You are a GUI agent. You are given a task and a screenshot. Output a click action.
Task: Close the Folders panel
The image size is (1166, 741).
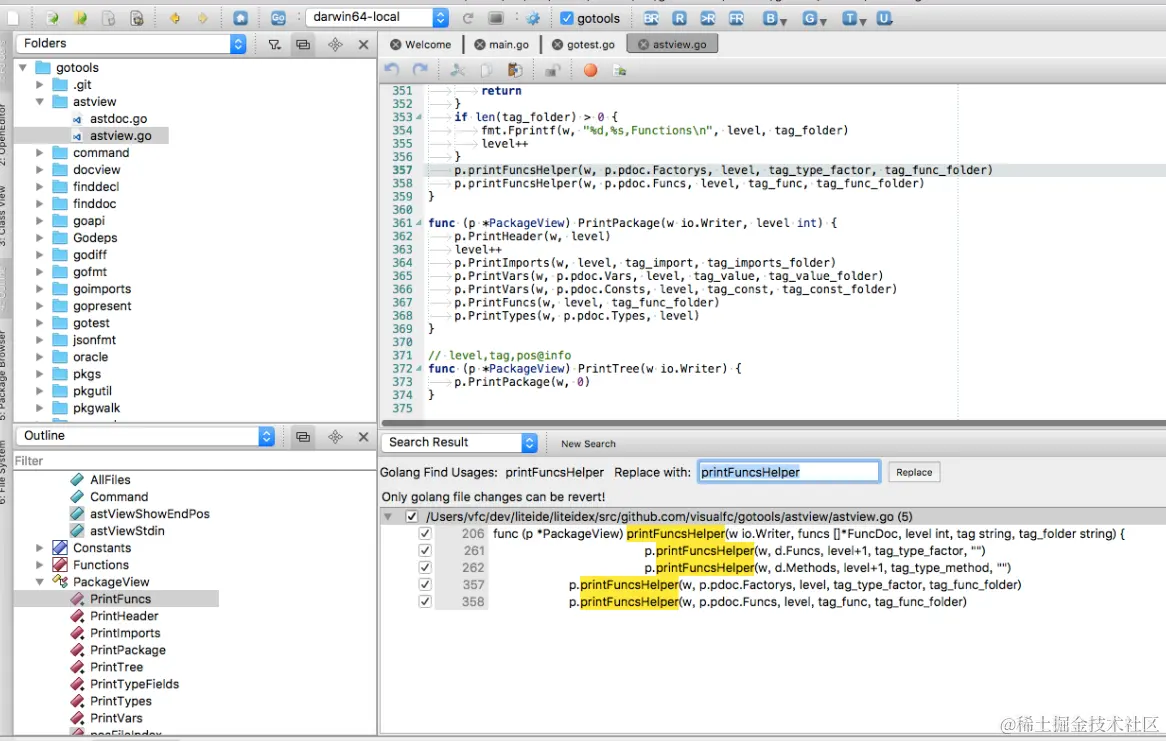pyautogui.click(x=364, y=45)
